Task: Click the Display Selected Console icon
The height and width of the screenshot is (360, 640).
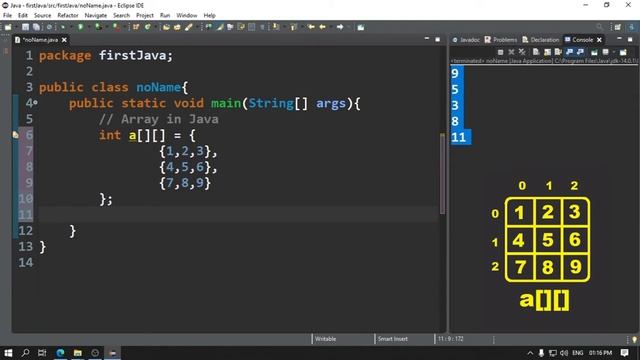Action: click(x=606, y=52)
